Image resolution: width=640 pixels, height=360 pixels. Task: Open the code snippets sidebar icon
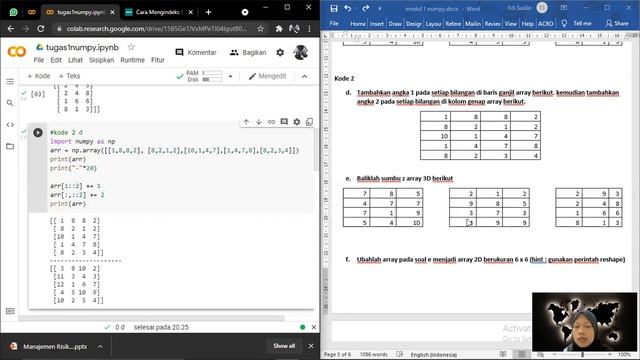point(10,124)
